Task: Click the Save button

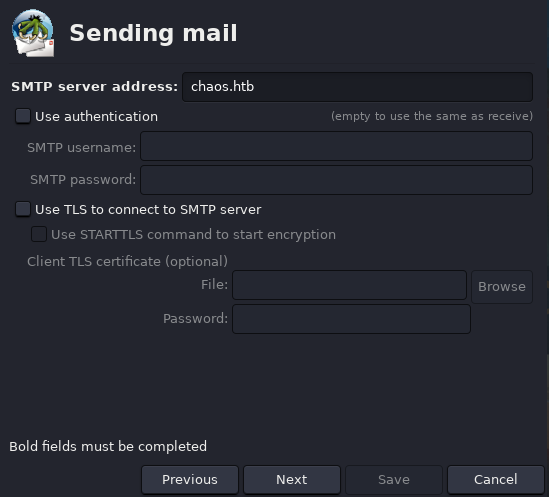Action: coord(394,479)
